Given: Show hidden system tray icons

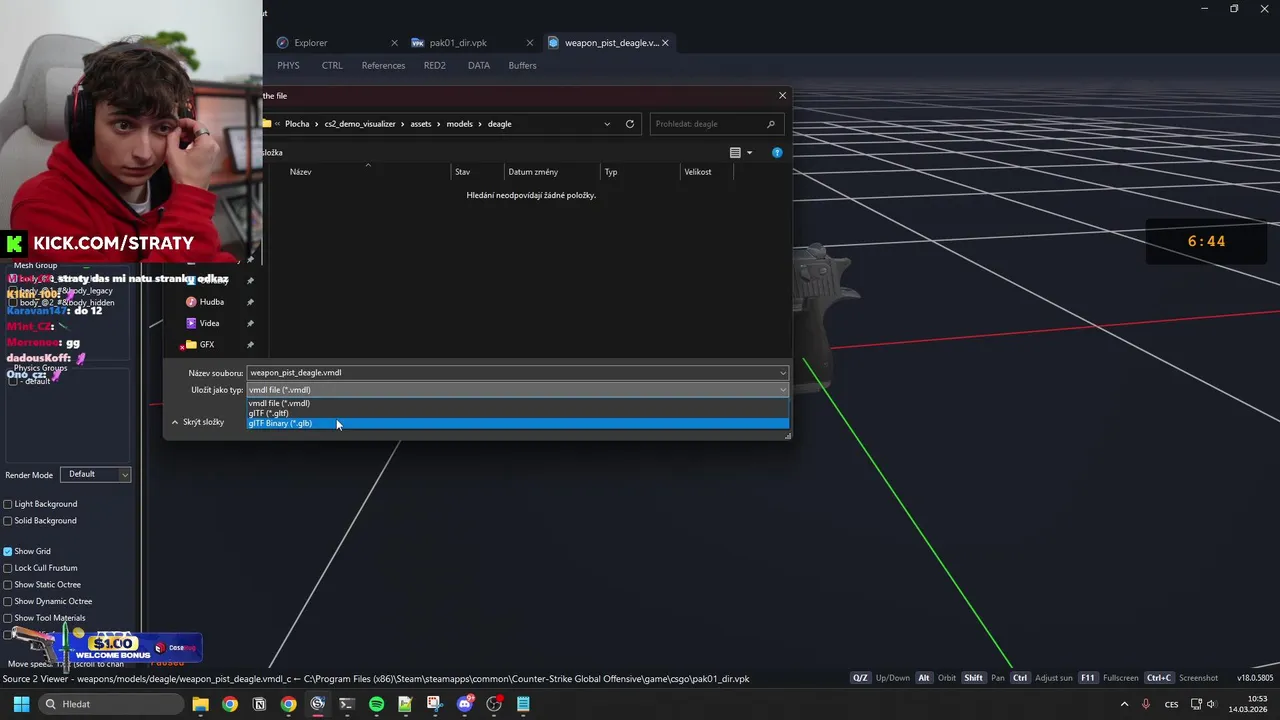Looking at the screenshot, I should click(x=1124, y=704).
